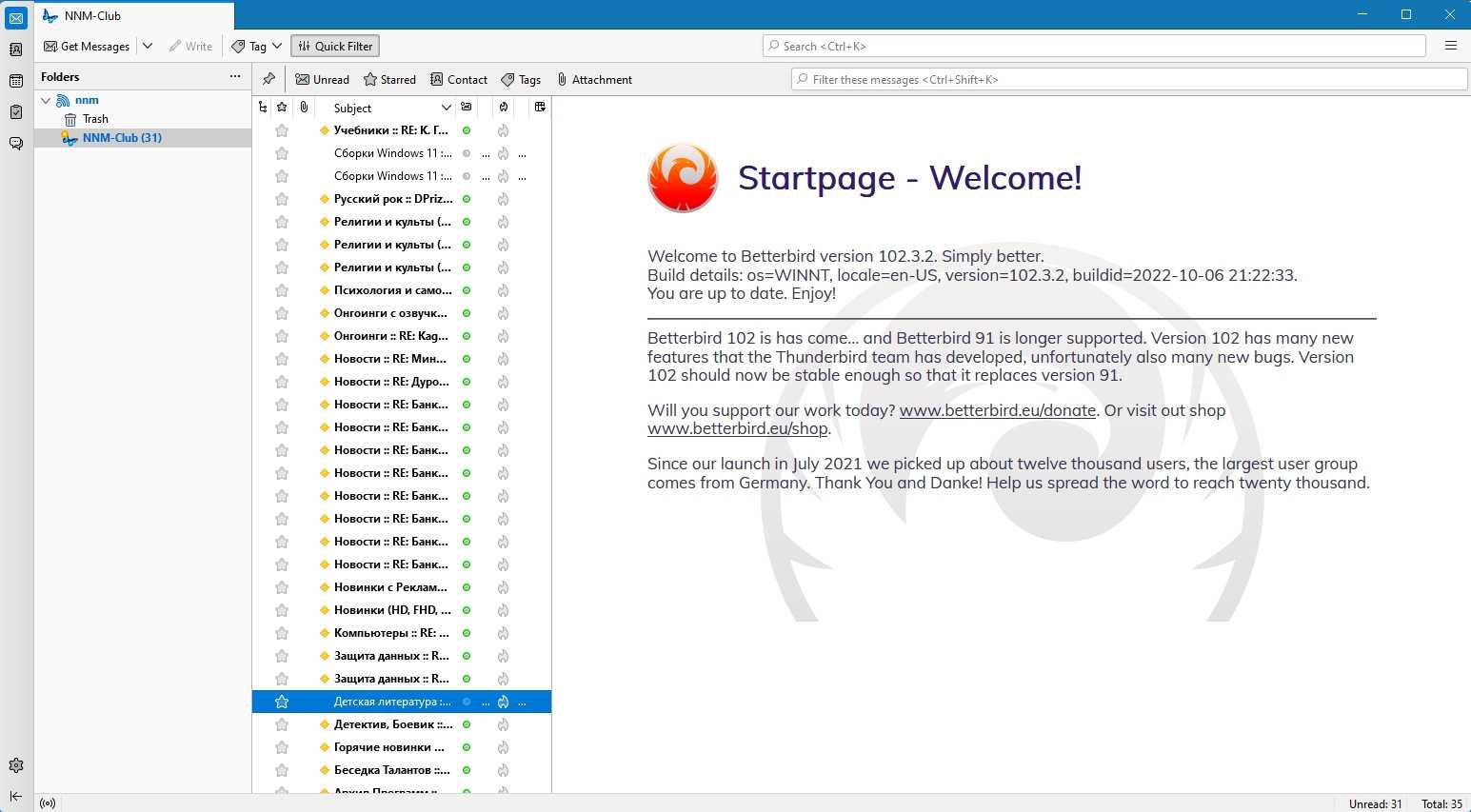Viewport: 1471px width, 812px height.
Task: Focus the Filter these messages field
Action: click(1129, 80)
